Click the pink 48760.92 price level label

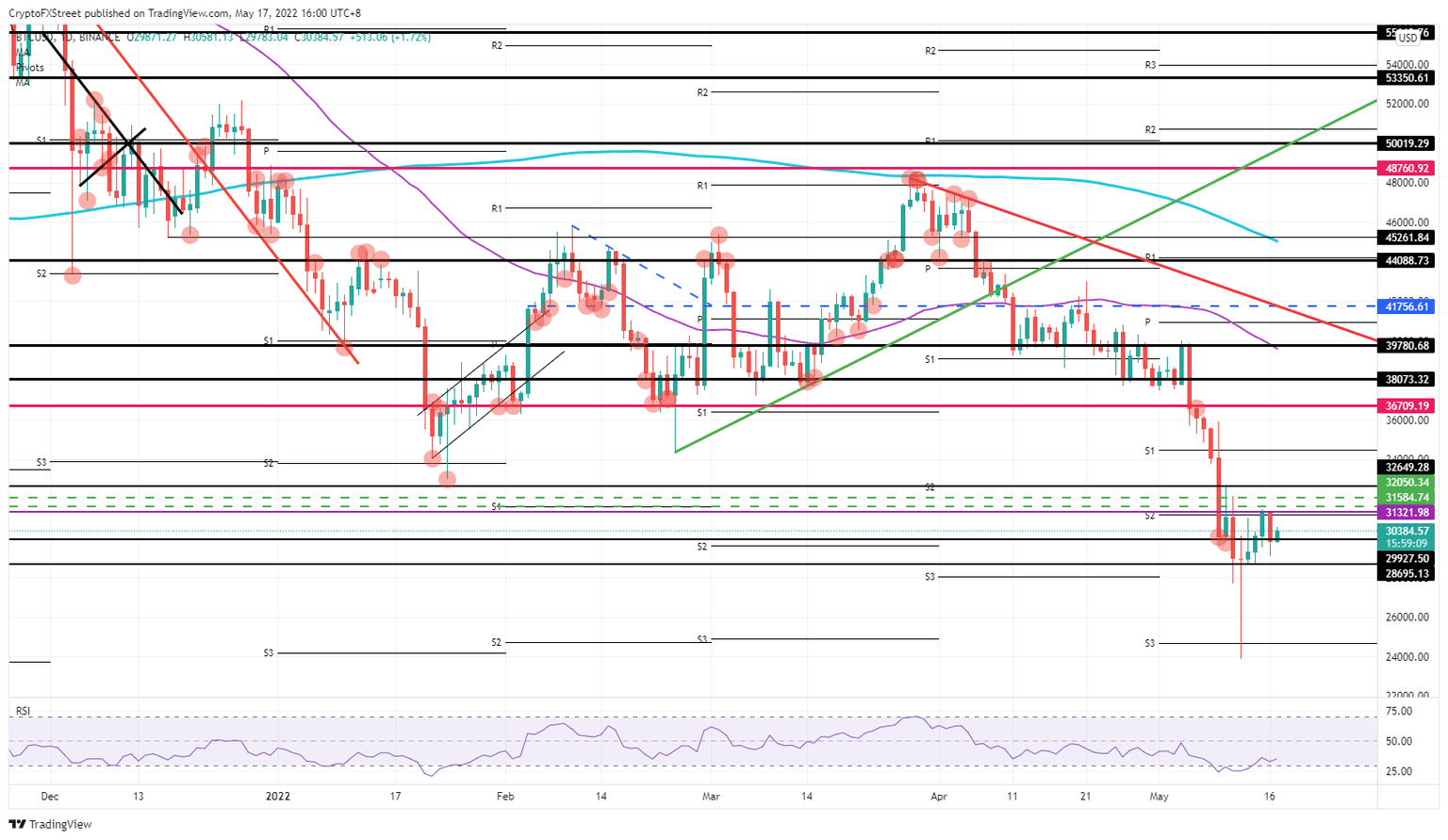[1408, 167]
